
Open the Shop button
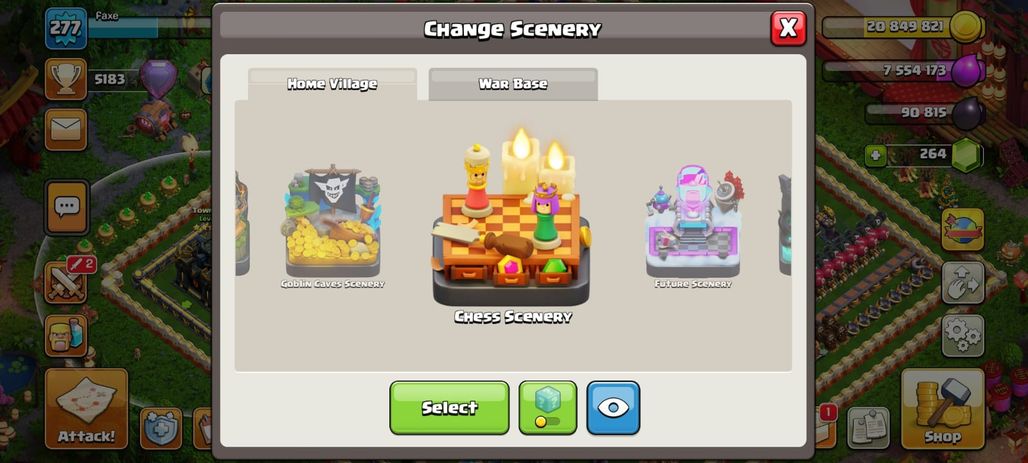click(943, 409)
